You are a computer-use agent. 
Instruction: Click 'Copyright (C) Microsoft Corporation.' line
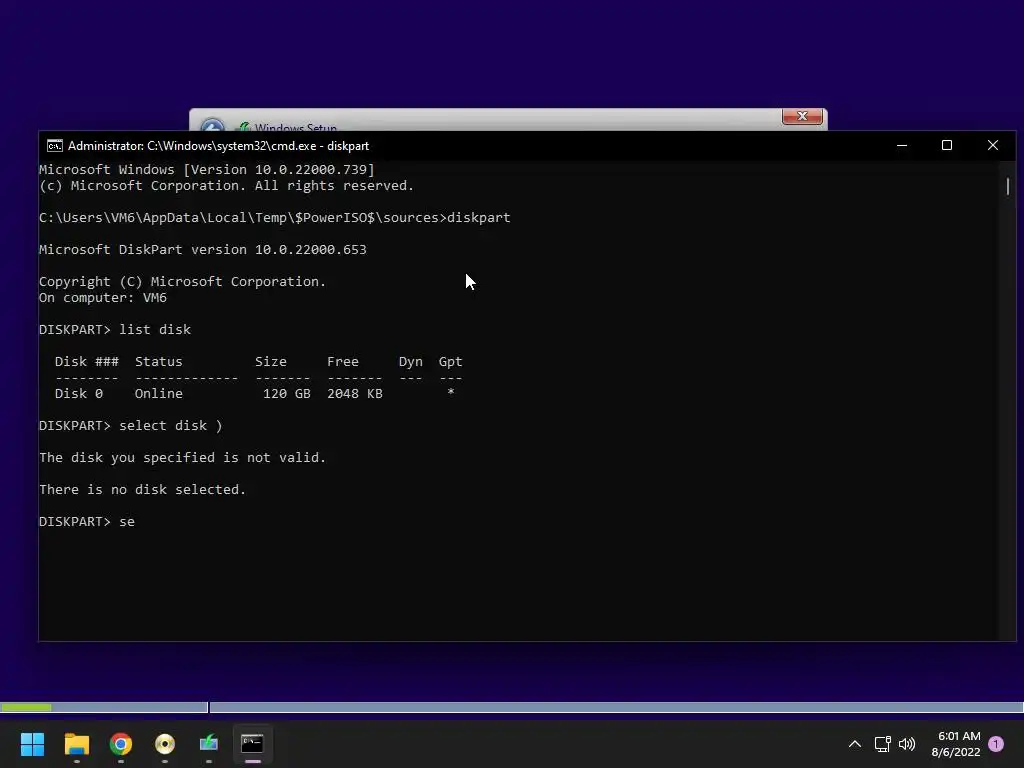[182, 281]
